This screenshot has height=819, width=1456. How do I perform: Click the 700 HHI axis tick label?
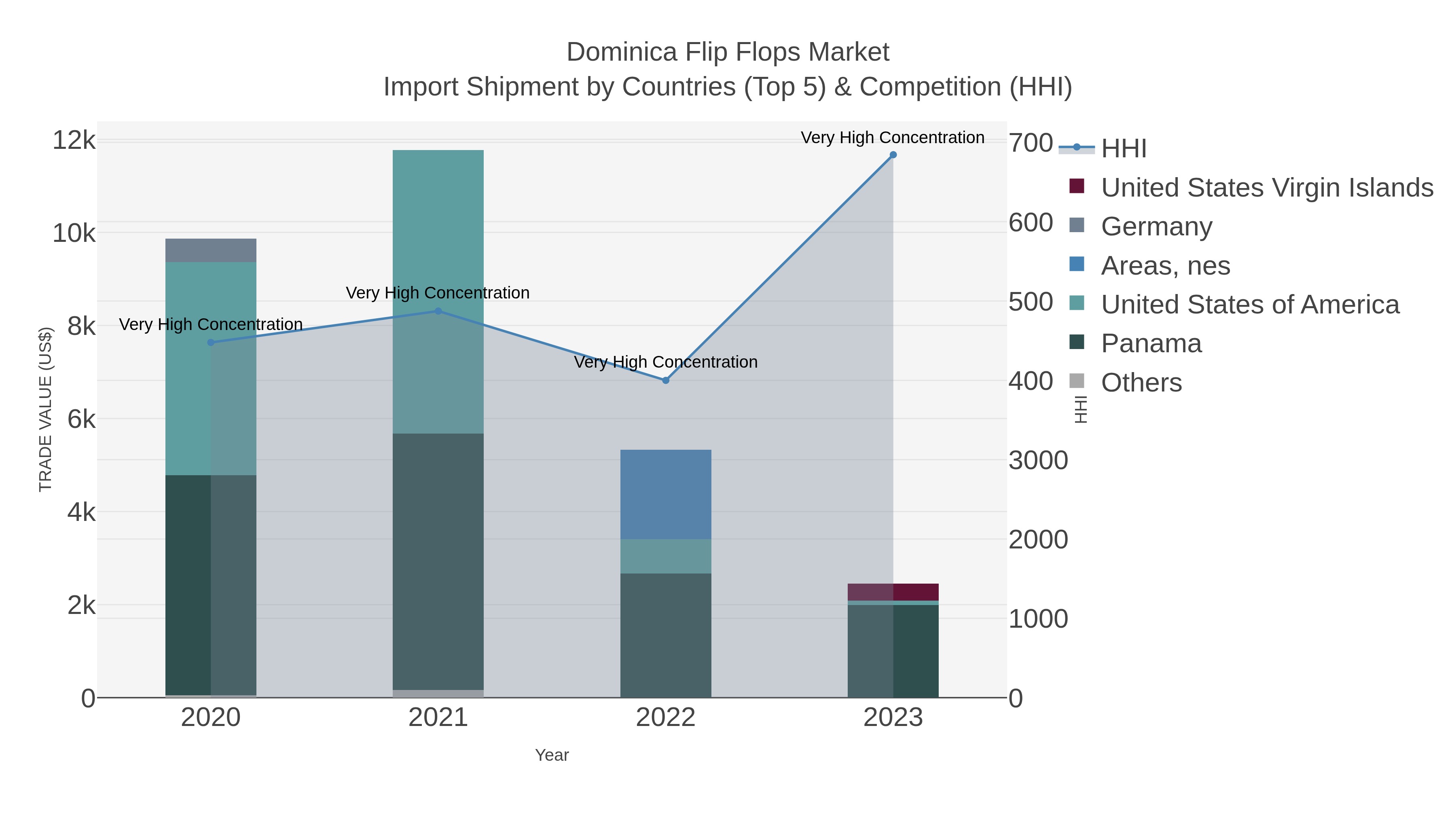click(x=1031, y=143)
